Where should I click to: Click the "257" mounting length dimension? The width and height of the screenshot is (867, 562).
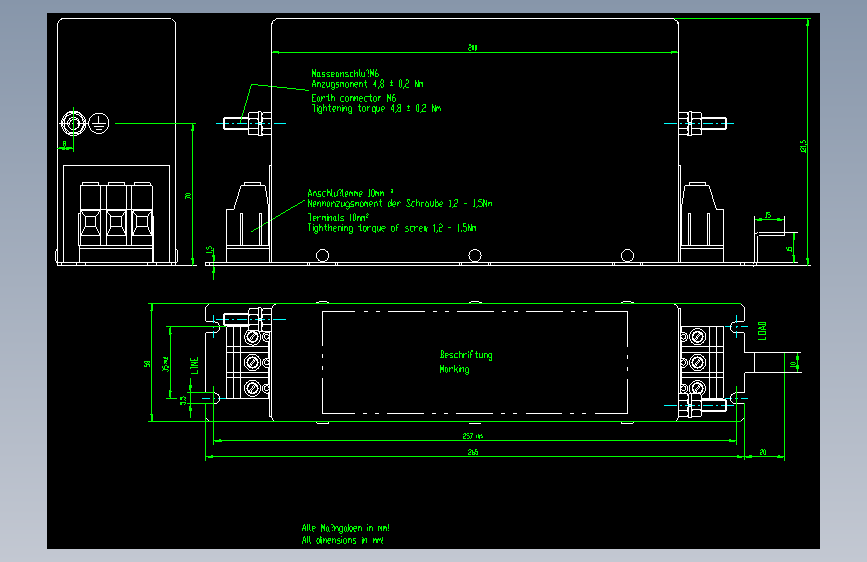[x=473, y=436]
